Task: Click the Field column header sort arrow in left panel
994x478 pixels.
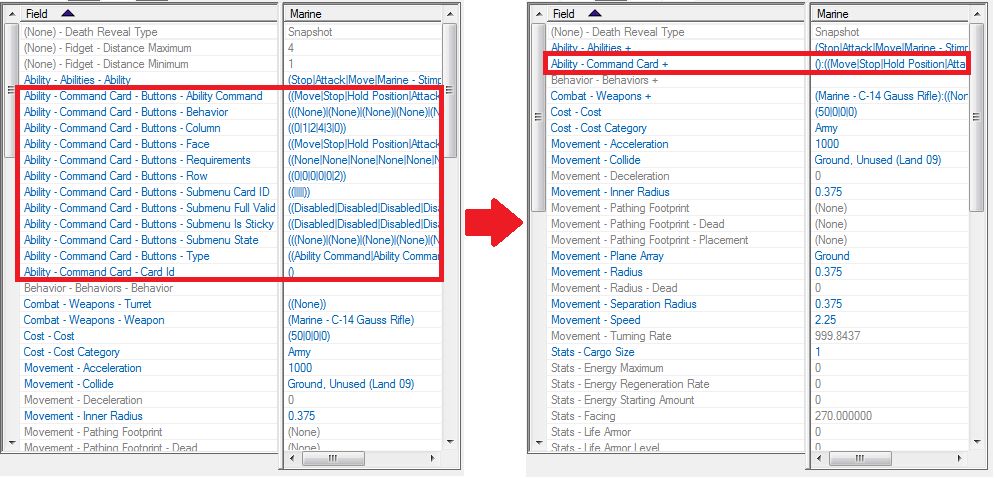Action: tap(68, 13)
